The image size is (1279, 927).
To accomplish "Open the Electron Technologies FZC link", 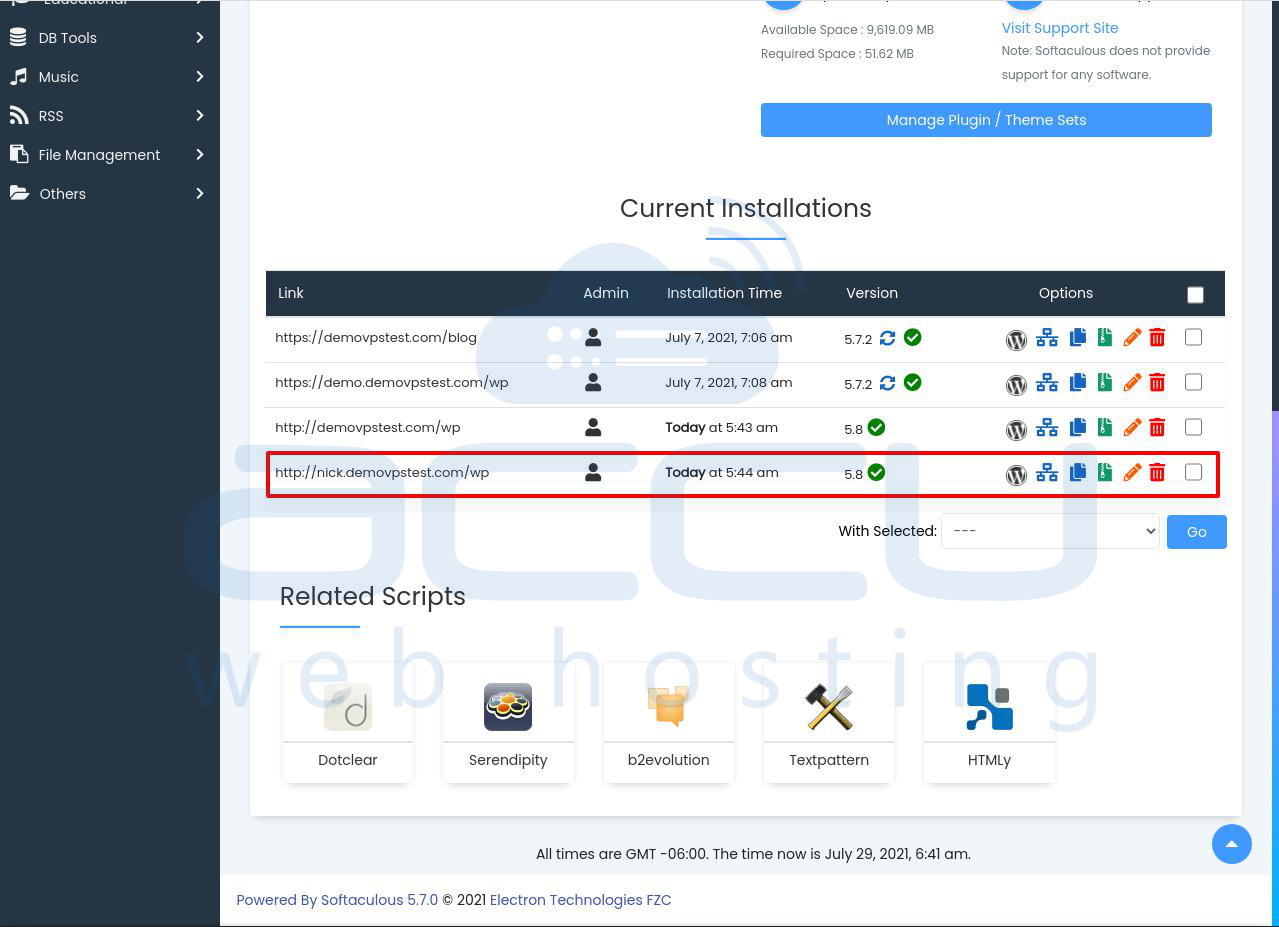I will [x=580, y=900].
